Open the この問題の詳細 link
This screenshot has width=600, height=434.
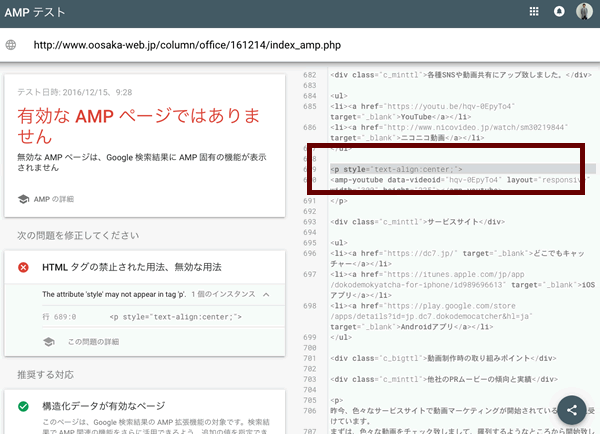pos(93,342)
